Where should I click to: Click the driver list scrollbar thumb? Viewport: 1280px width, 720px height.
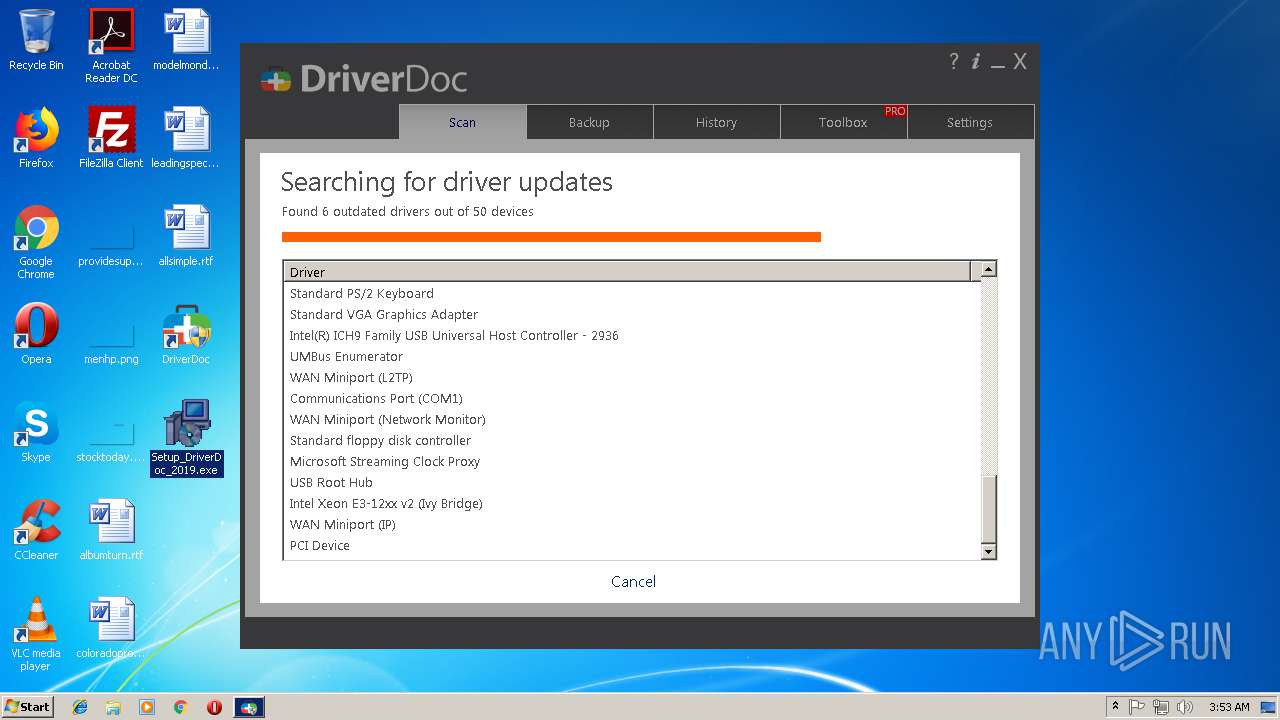[x=988, y=508]
